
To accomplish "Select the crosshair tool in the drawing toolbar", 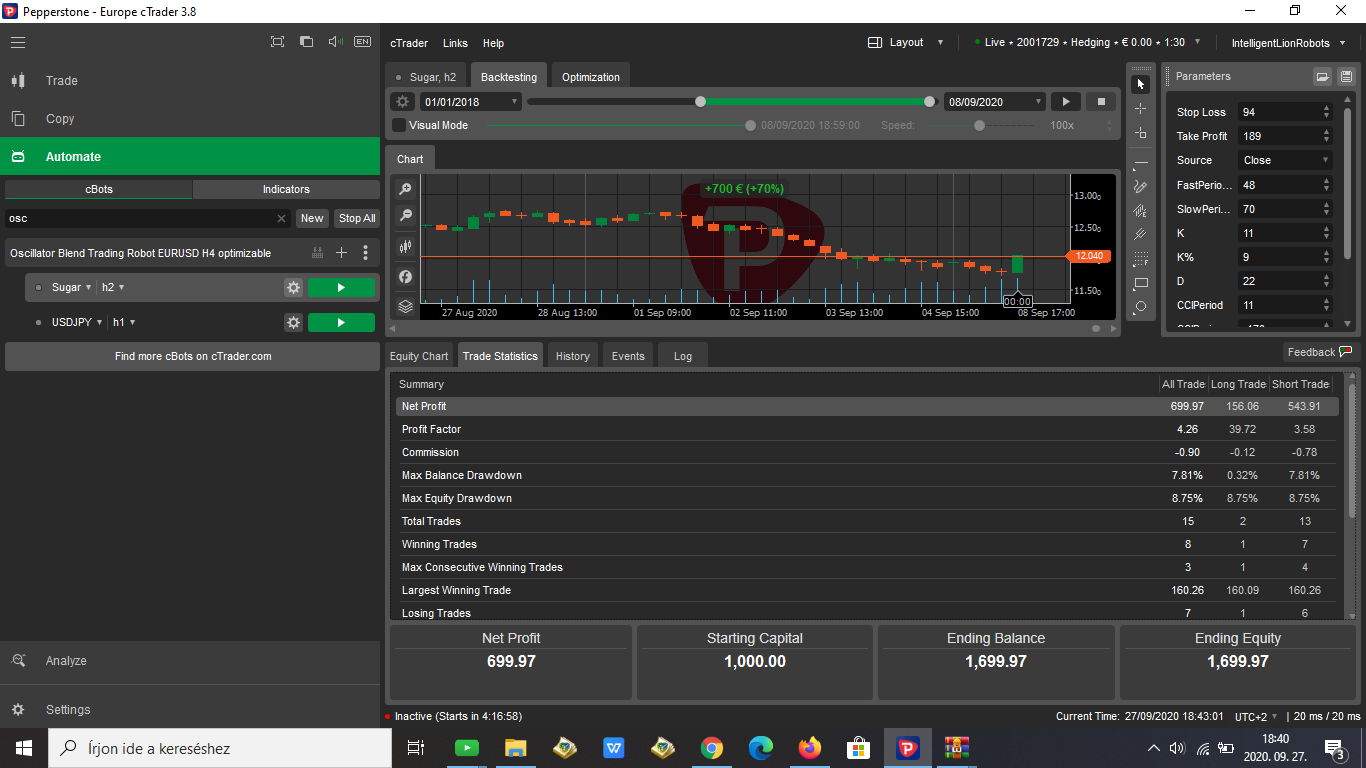I will coord(1141,110).
